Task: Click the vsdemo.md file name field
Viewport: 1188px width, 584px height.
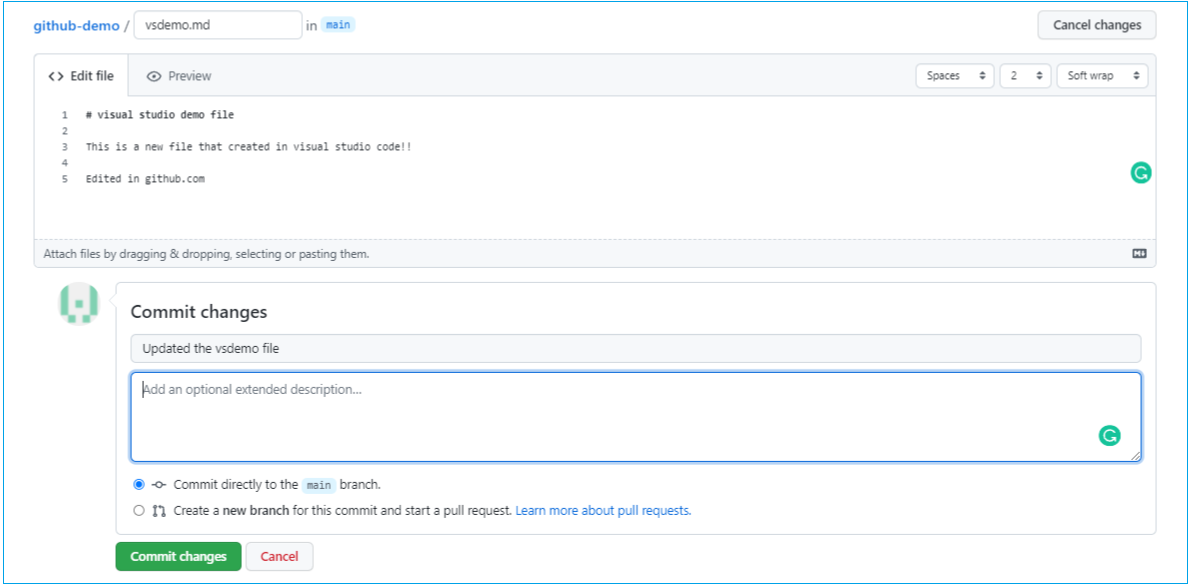Action: click(218, 25)
